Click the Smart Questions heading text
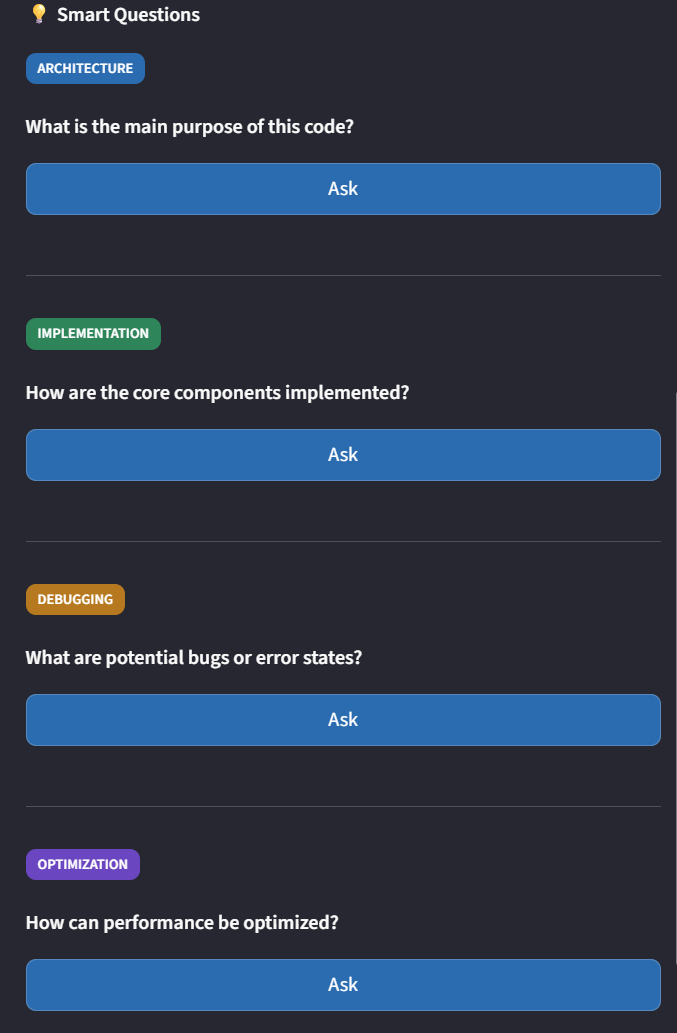677x1033 pixels. point(128,15)
